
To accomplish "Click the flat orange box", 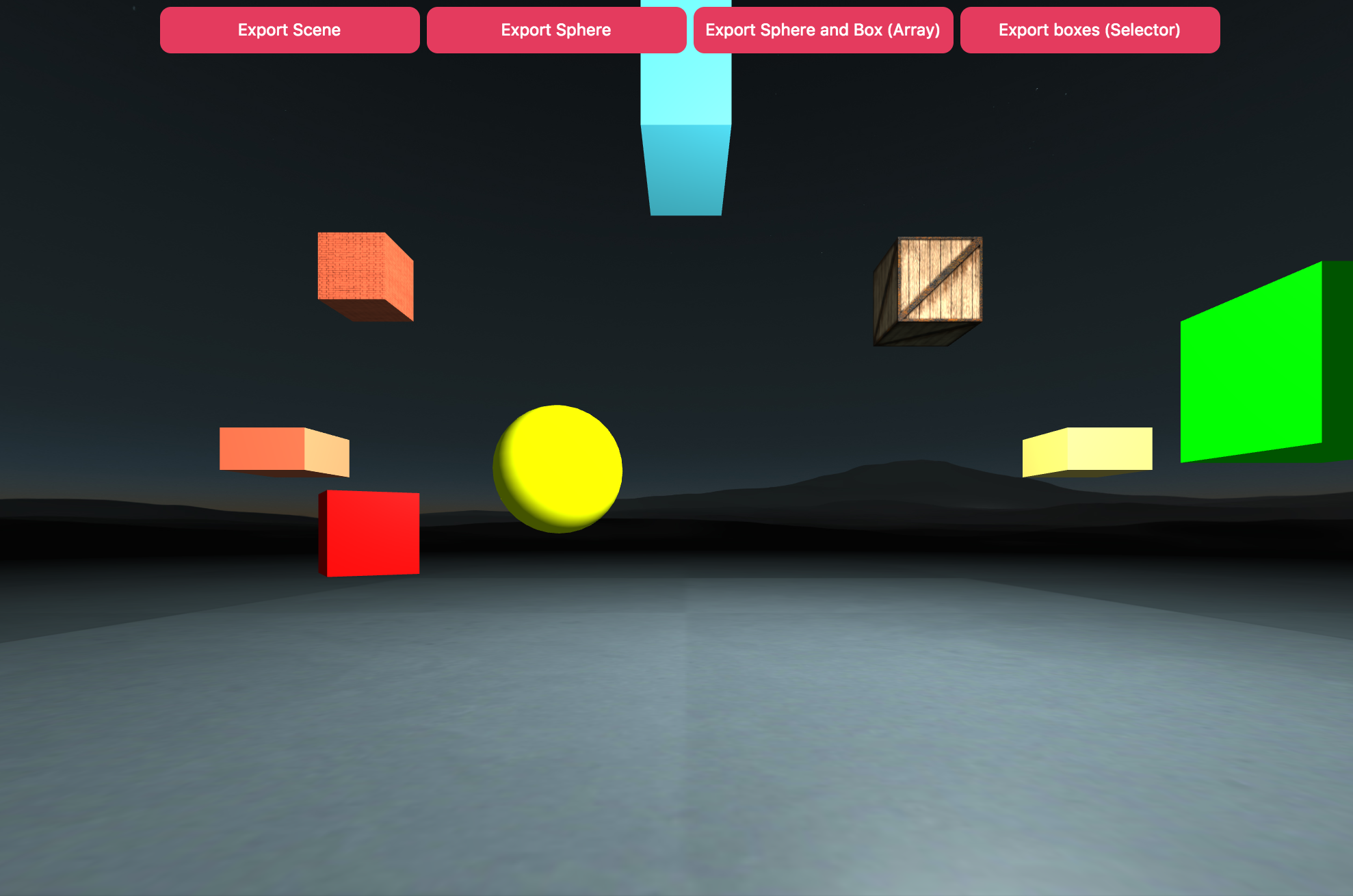I will tap(284, 451).
